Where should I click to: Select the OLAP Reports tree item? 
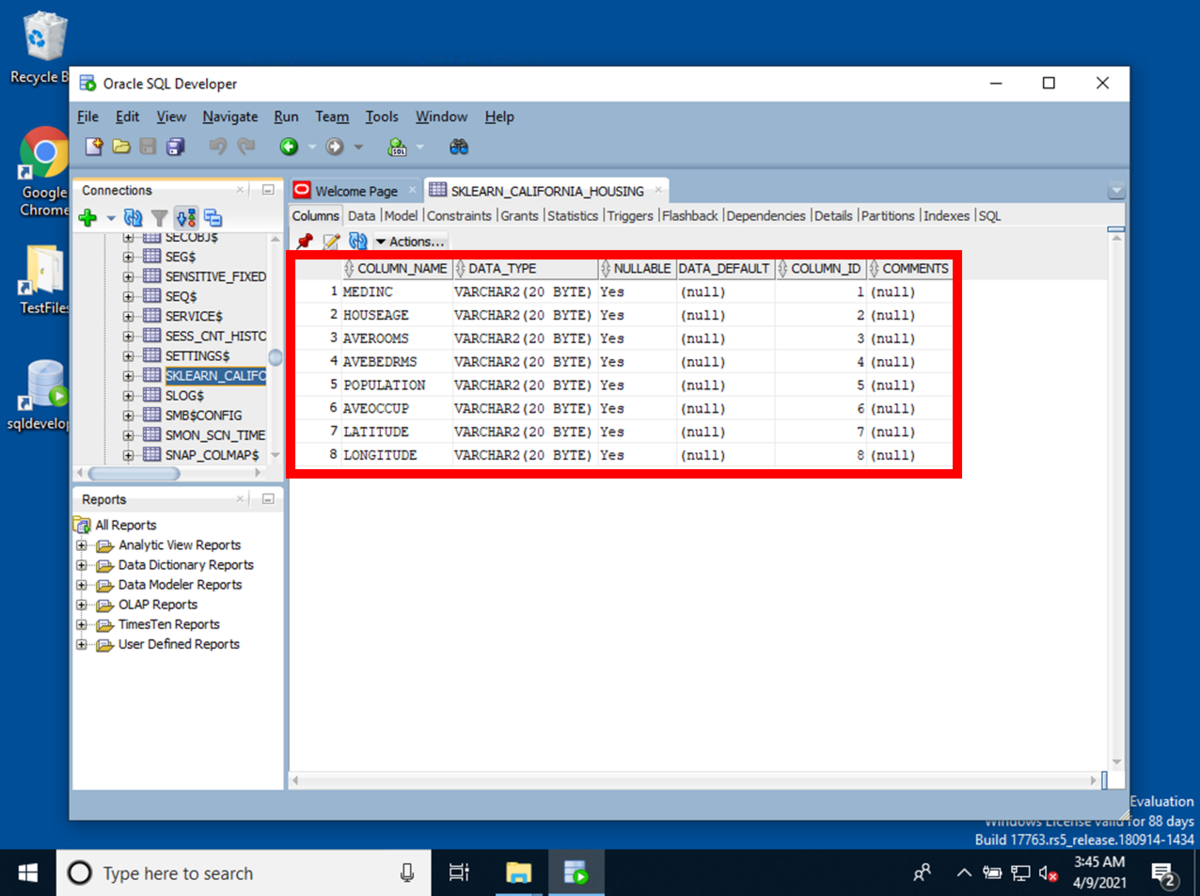coord(158,605)
